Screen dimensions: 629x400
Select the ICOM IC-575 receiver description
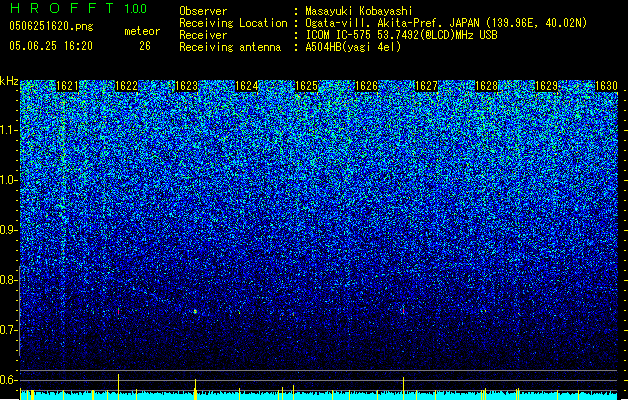point(401,35)
